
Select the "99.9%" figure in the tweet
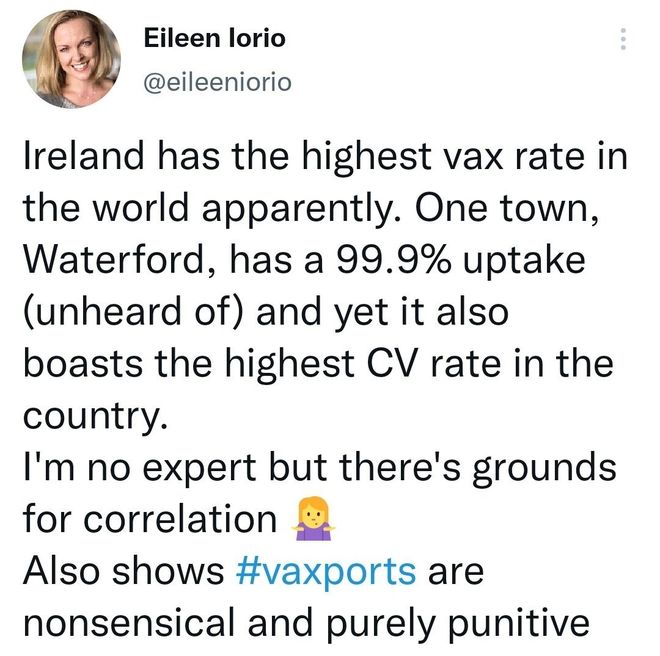tap(393, 259)
